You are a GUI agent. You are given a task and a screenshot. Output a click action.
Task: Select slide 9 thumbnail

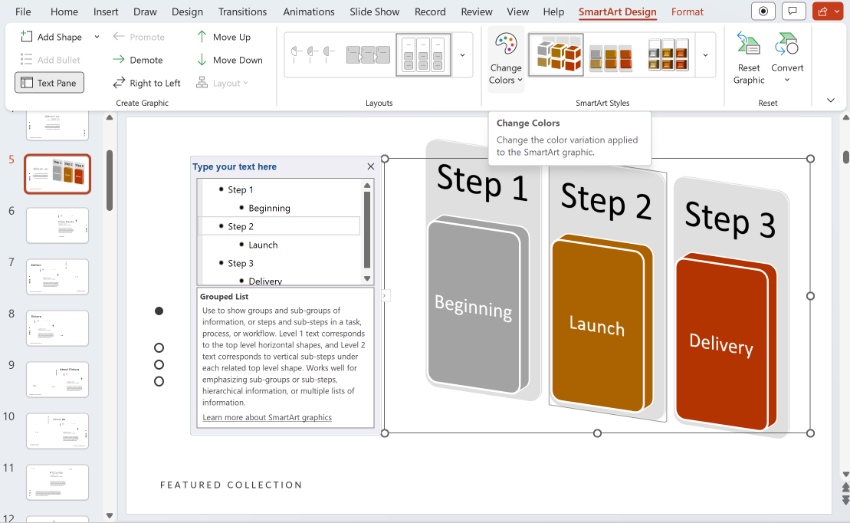tap(57, 379)
